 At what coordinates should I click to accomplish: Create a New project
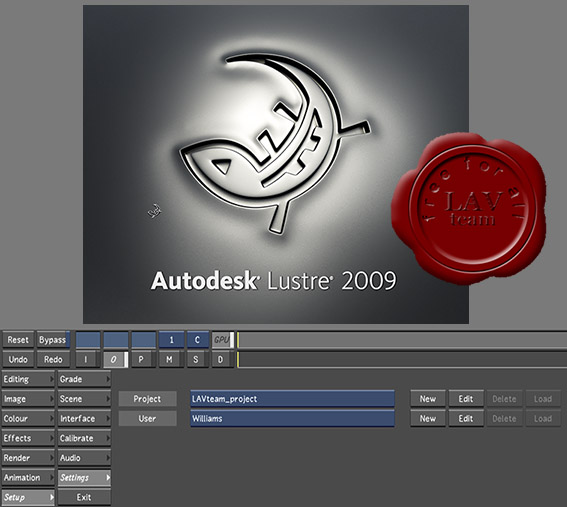point(428,399)
